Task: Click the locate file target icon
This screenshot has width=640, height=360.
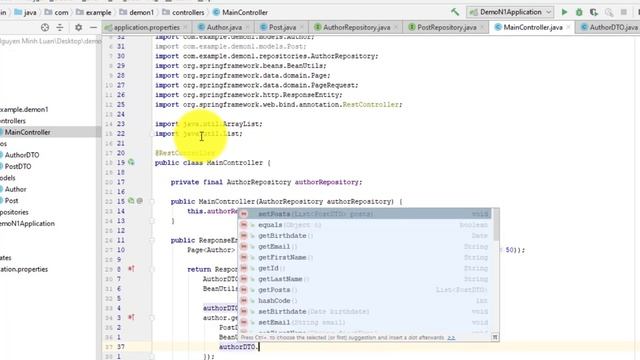Action: coord(45,27)
